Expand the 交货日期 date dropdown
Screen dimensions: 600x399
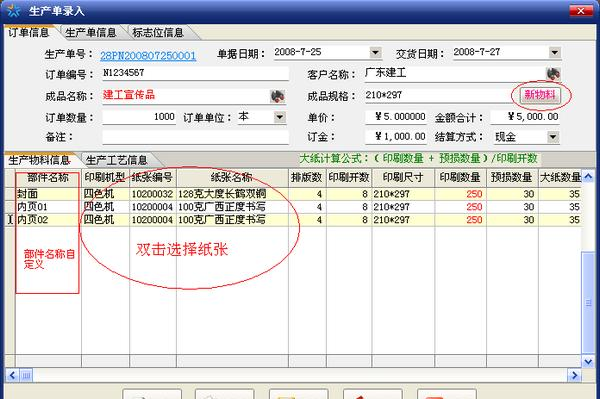554,52
